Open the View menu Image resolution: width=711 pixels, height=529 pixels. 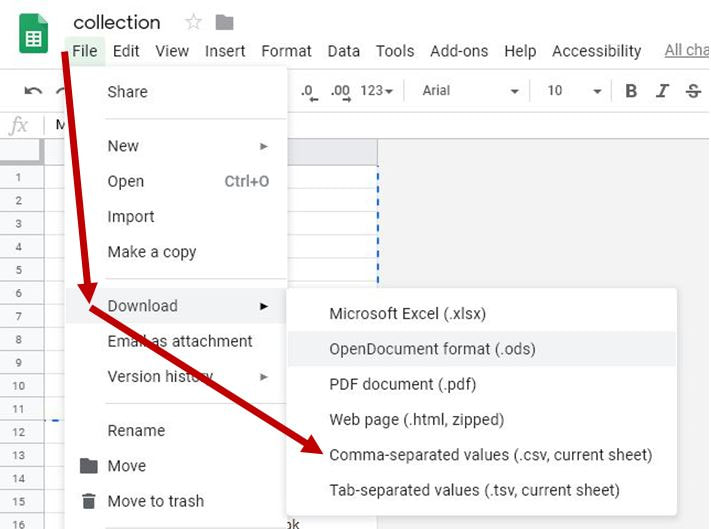[x=172, y=51]
